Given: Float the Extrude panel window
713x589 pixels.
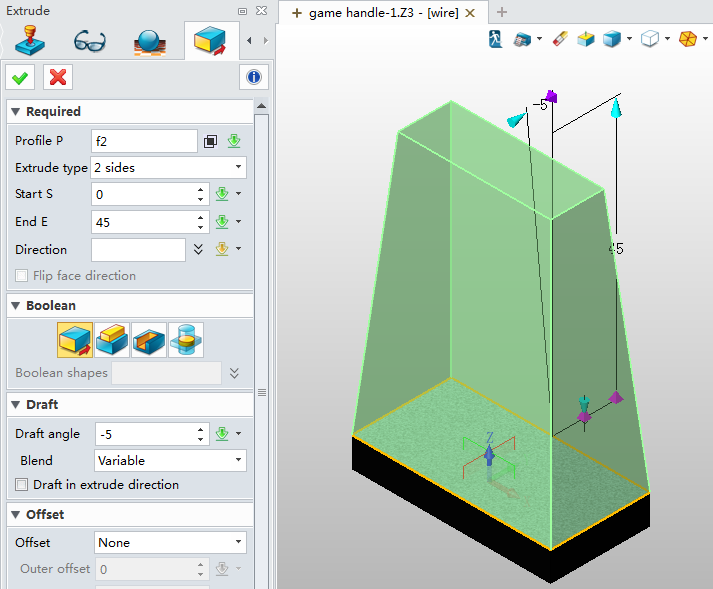Looking at the screenshot, I should click(243, 11).
